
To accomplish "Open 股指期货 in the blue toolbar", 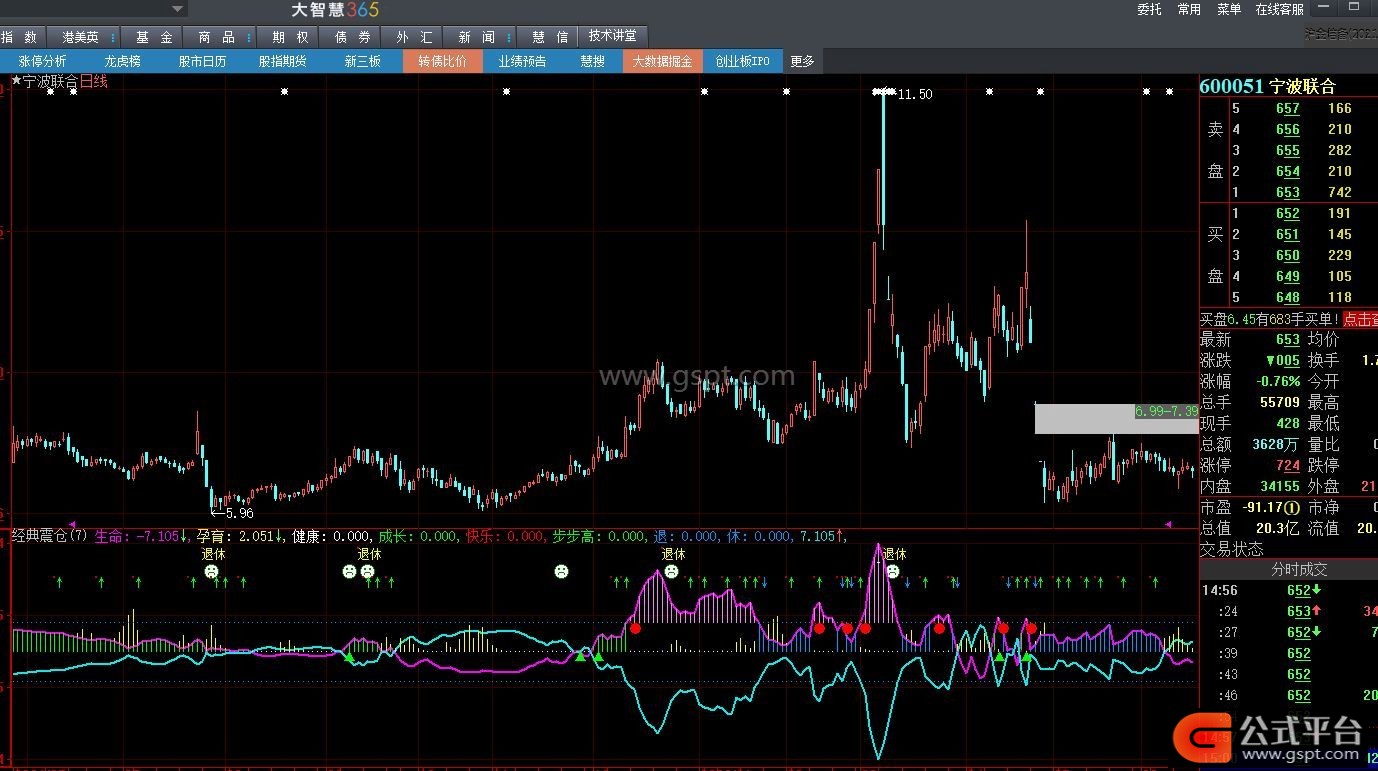I will [x=283, y=61].
